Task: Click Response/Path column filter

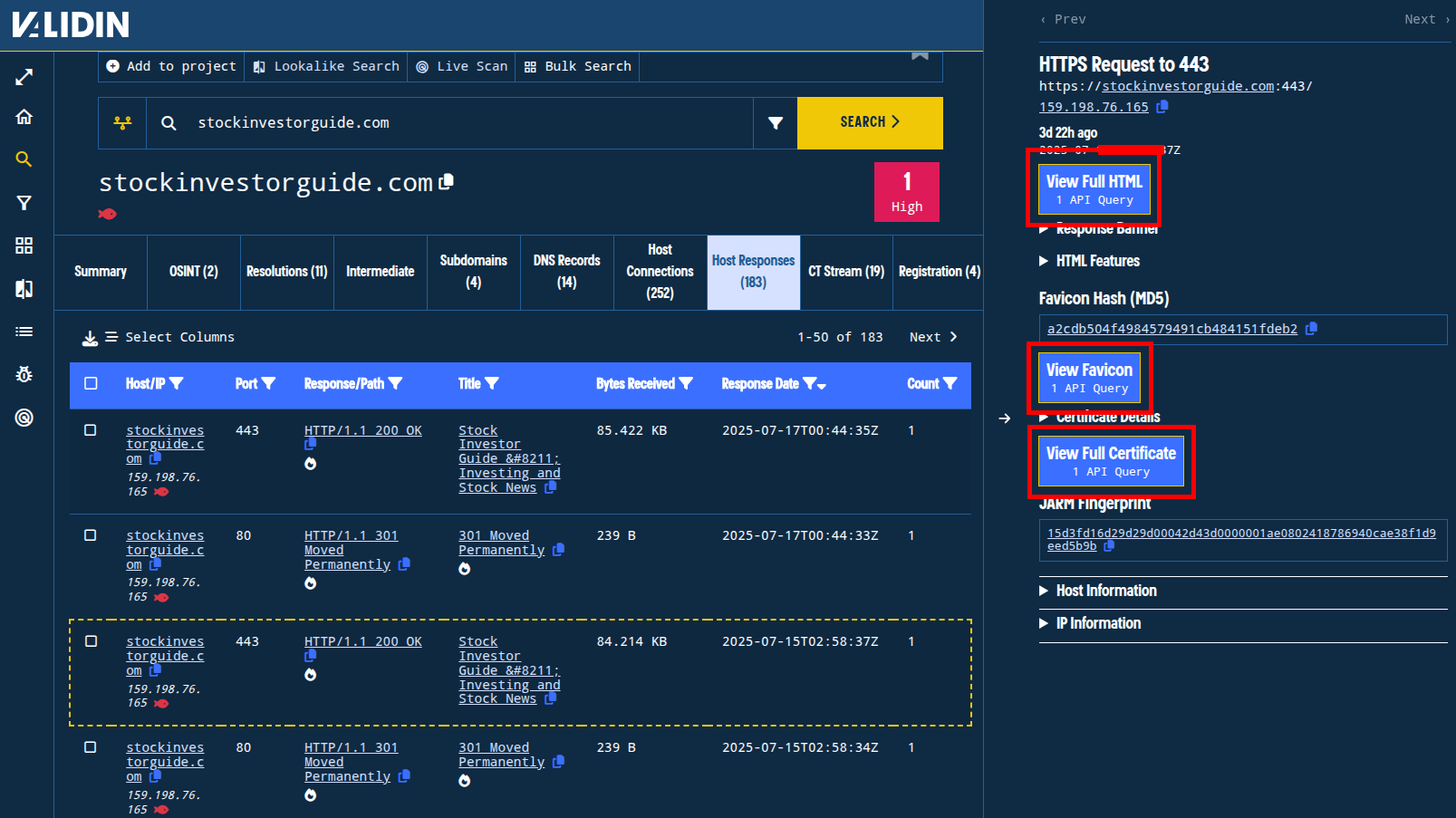Action: [395, 384]
